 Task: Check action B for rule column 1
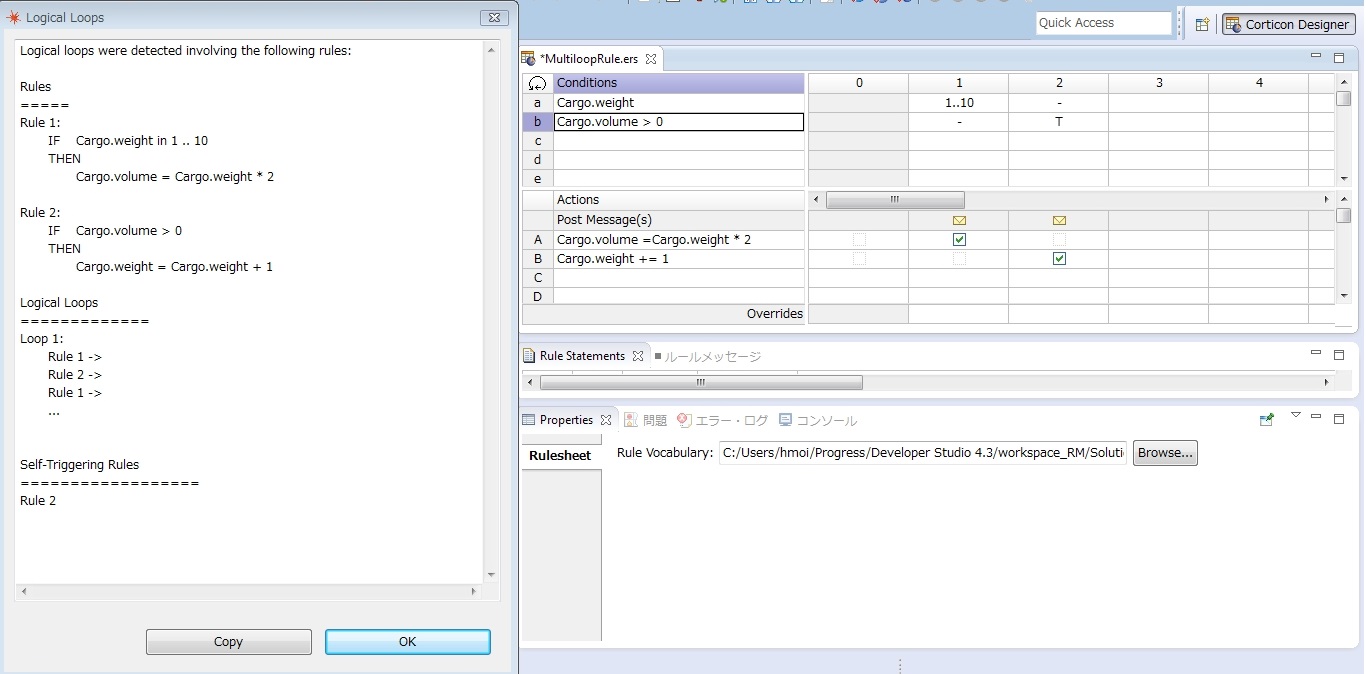959,259
